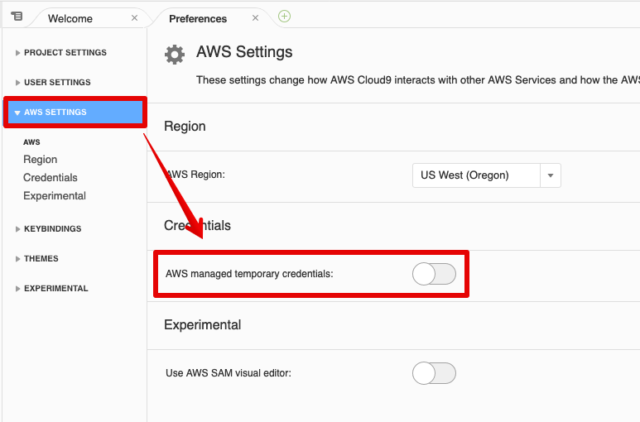Close the Welcome tab
640x422 pixels.
134,18
